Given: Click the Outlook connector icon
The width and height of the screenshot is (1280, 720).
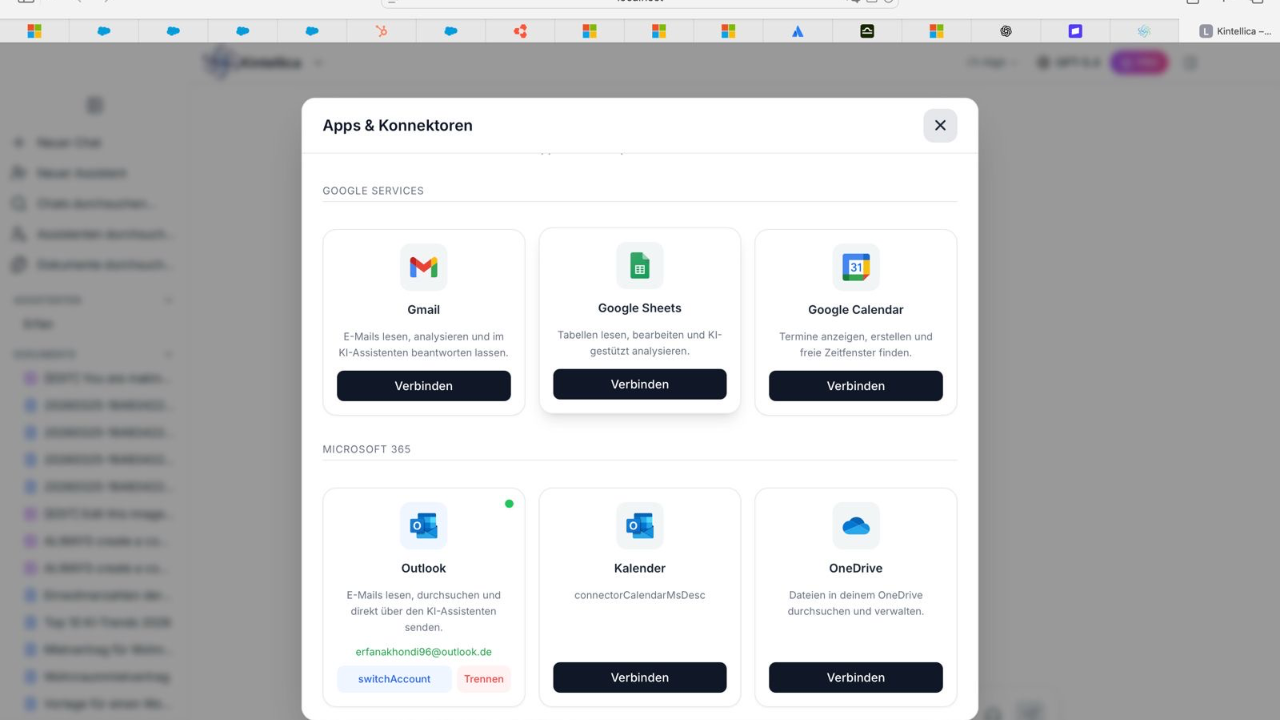Looking at the screenshot, I should [x=424, y=525].
